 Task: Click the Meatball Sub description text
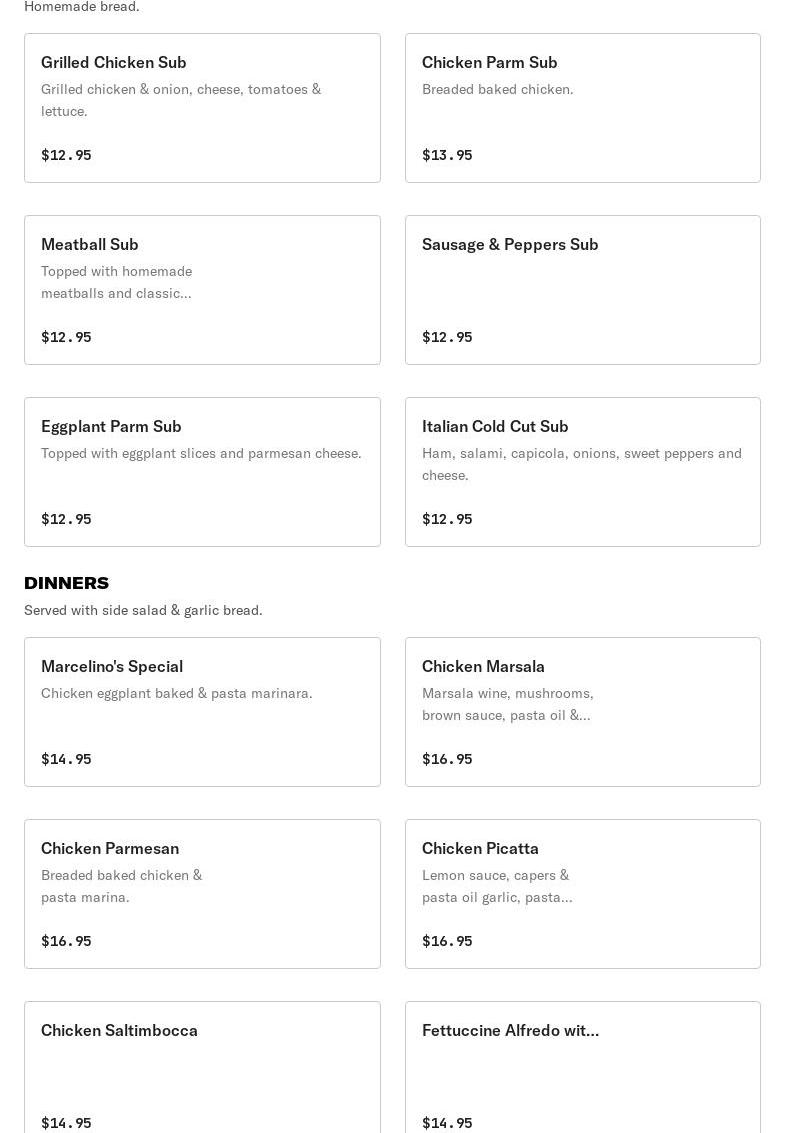pyautogui.click(x=117, y=282)
